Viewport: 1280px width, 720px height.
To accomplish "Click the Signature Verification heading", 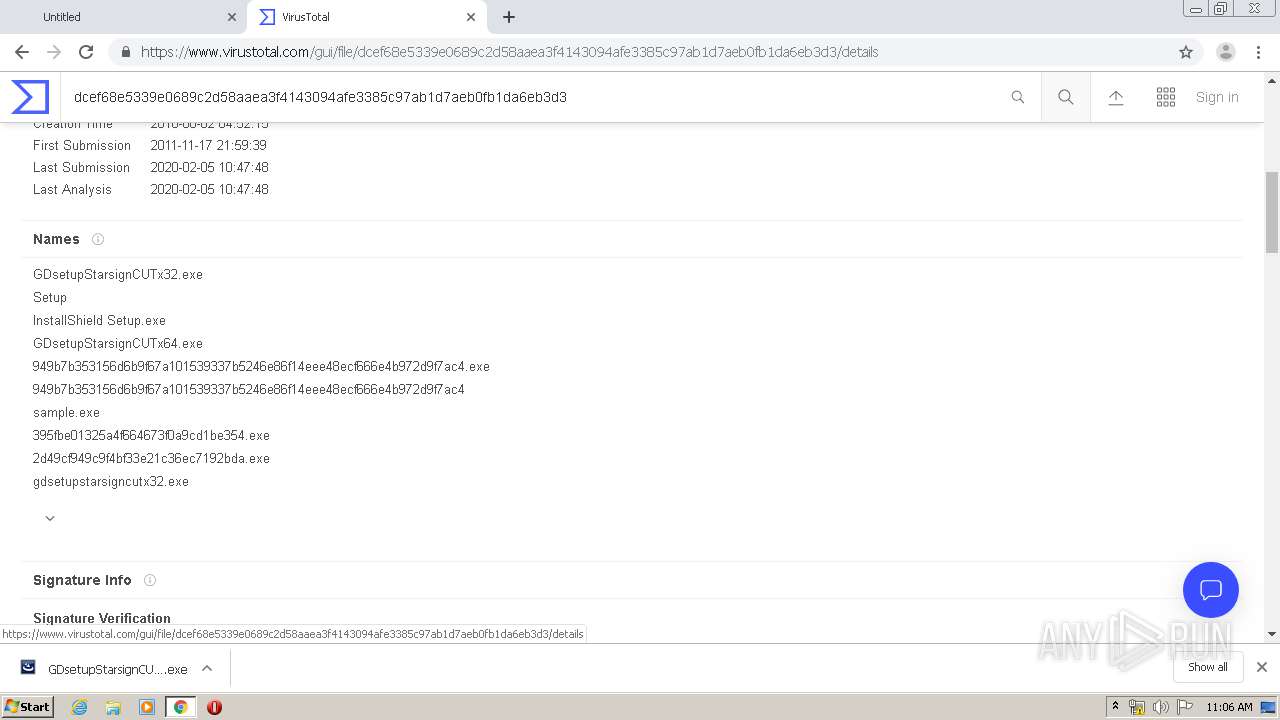I will [102, 618].
